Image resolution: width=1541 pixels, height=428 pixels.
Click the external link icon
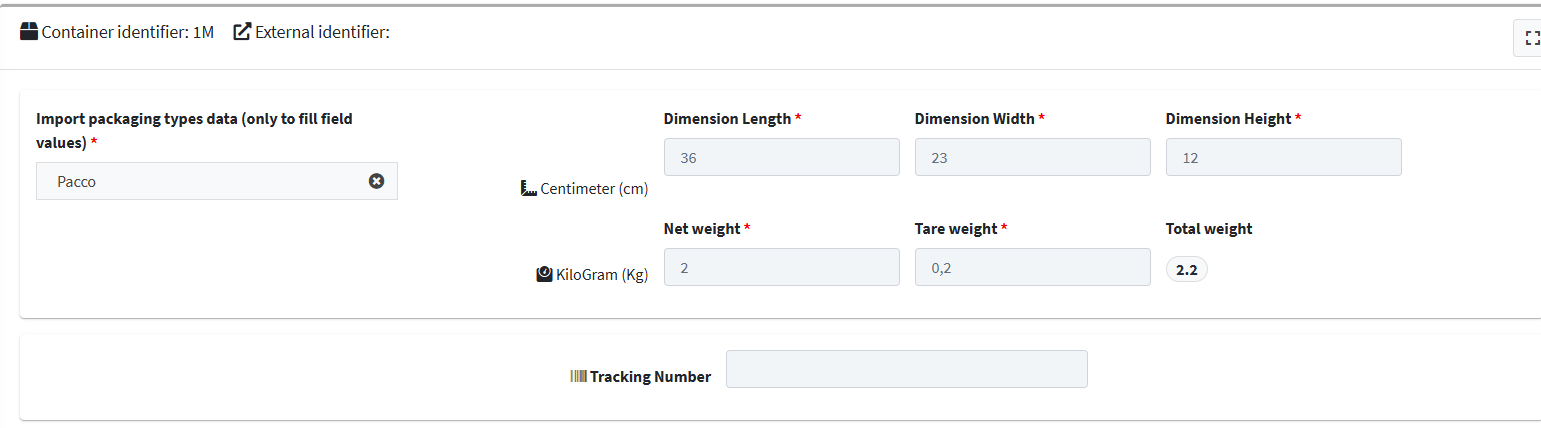(x=242, y=32)
